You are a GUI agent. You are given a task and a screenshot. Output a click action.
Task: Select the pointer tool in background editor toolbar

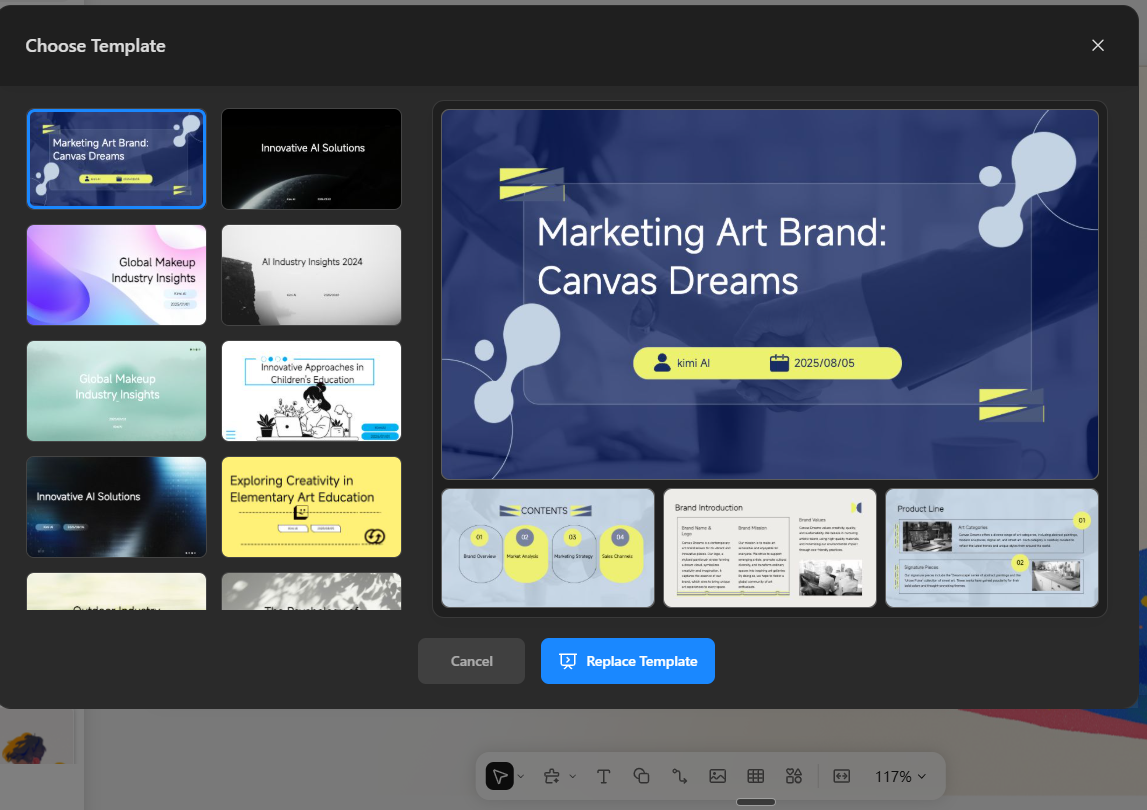pyautogui.click(x=500, y=776)
